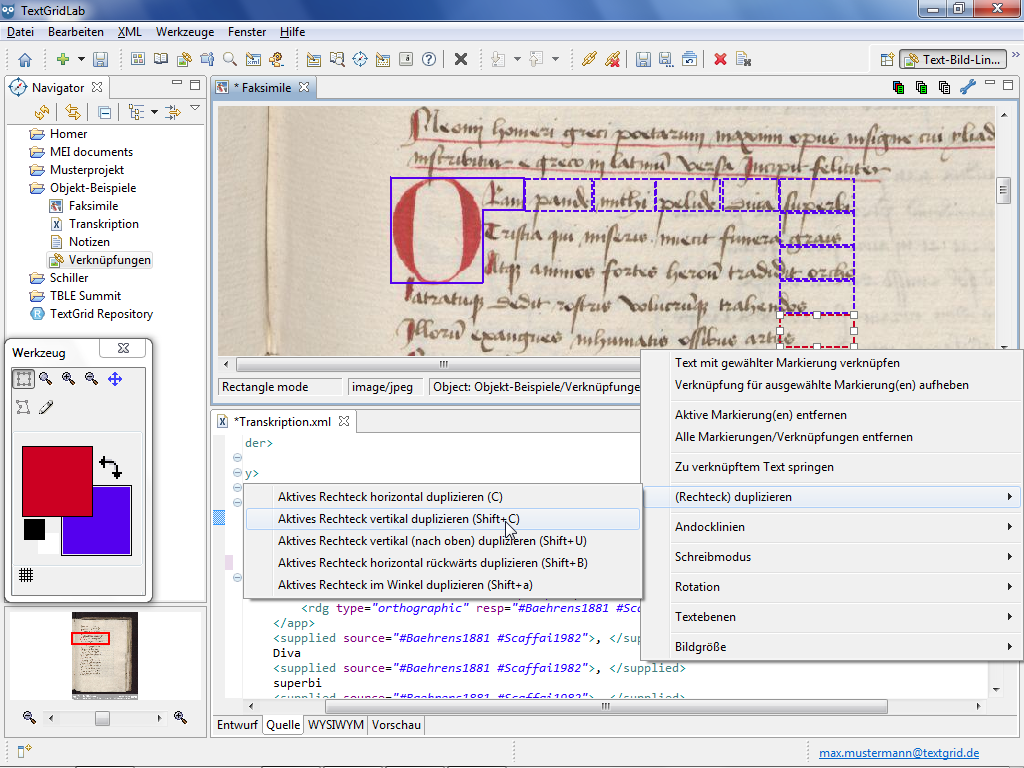Toggle link with editor in Navigator
The height and width of the screenshot is (768, 1024).
(73, 112)
